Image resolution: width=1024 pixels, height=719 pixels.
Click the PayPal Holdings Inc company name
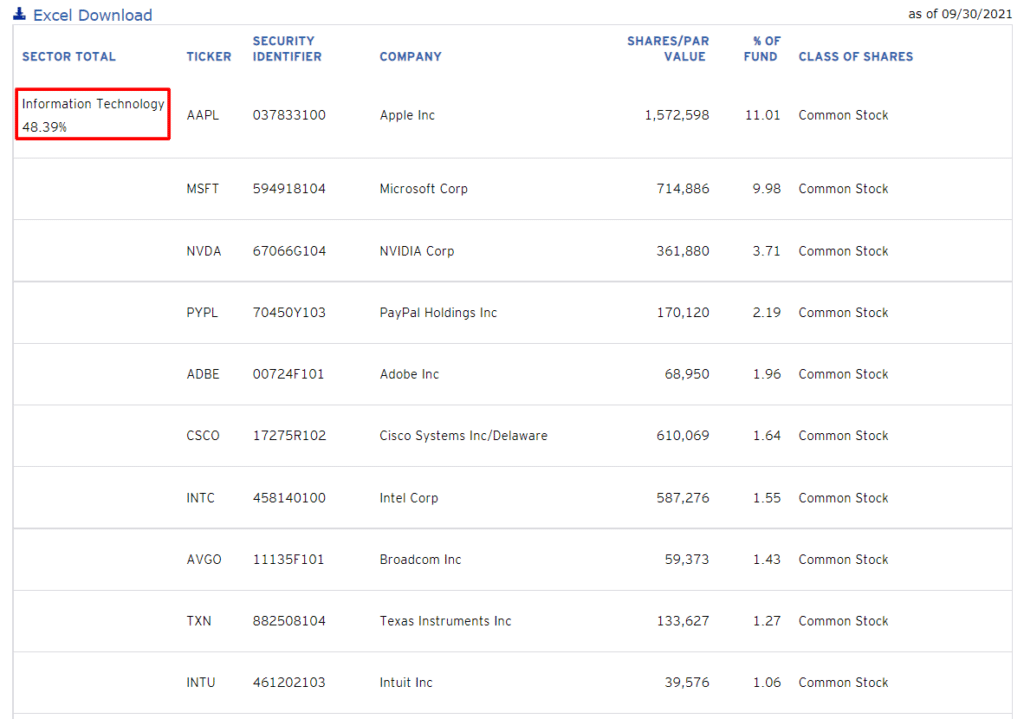(438, 313)
